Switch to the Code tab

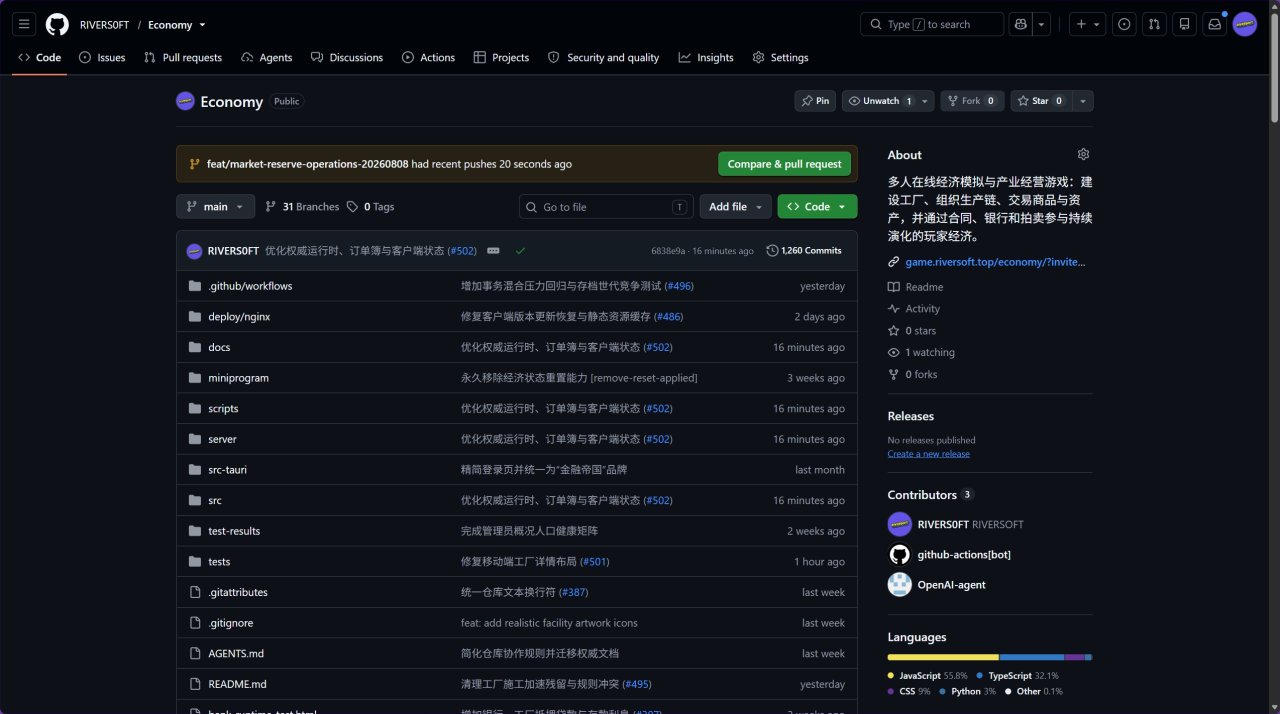(39, 57)
